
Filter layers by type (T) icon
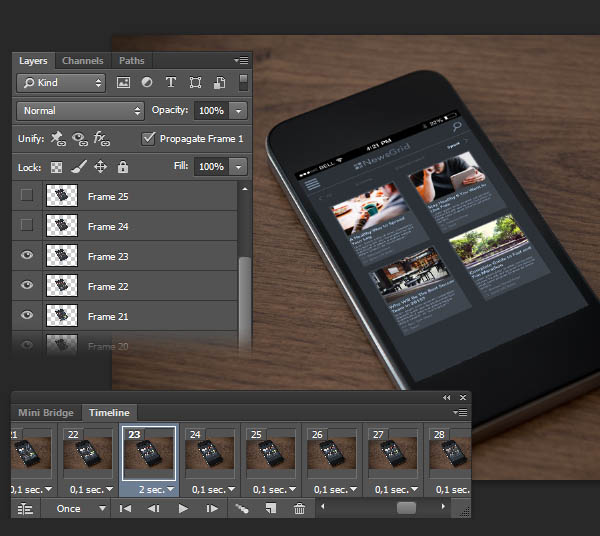tap(171, 83)
